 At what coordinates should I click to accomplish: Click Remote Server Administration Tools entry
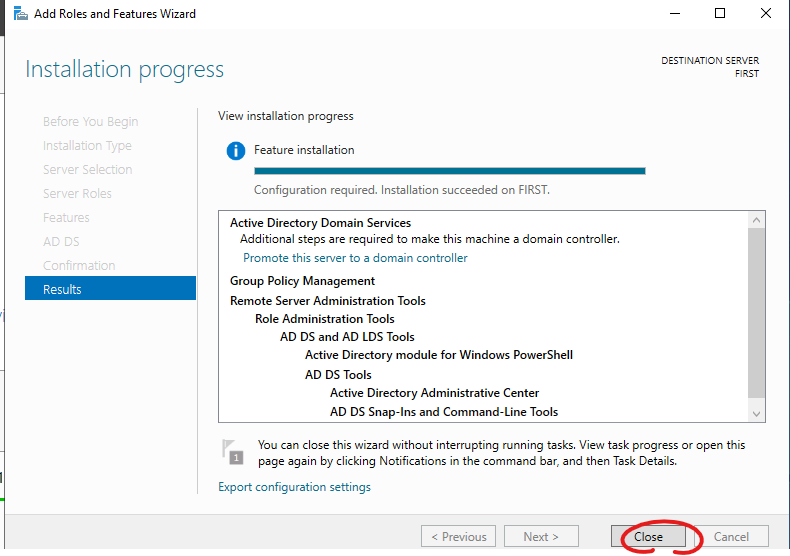[x=327, y=301]
